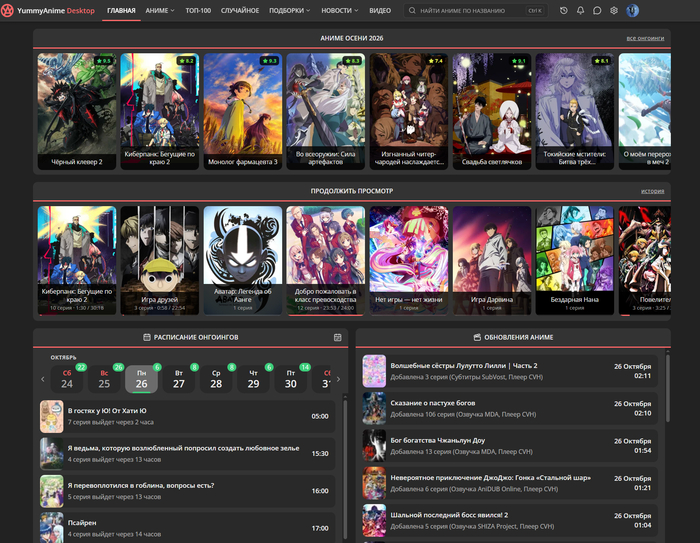Click the updates list scrollbar
700x543 pixels.
point(667,388)
